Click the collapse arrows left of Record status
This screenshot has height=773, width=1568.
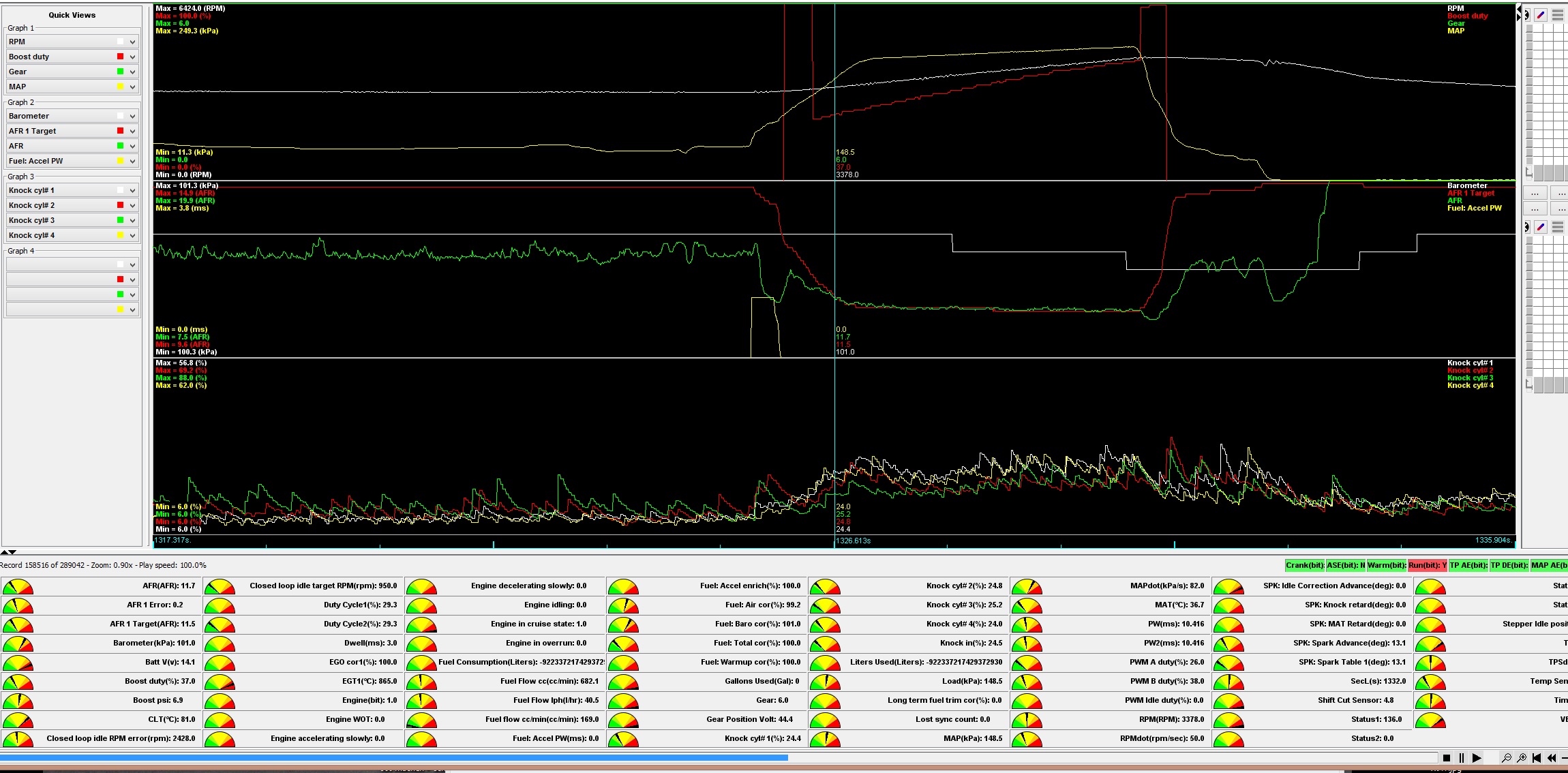point(8,552)
